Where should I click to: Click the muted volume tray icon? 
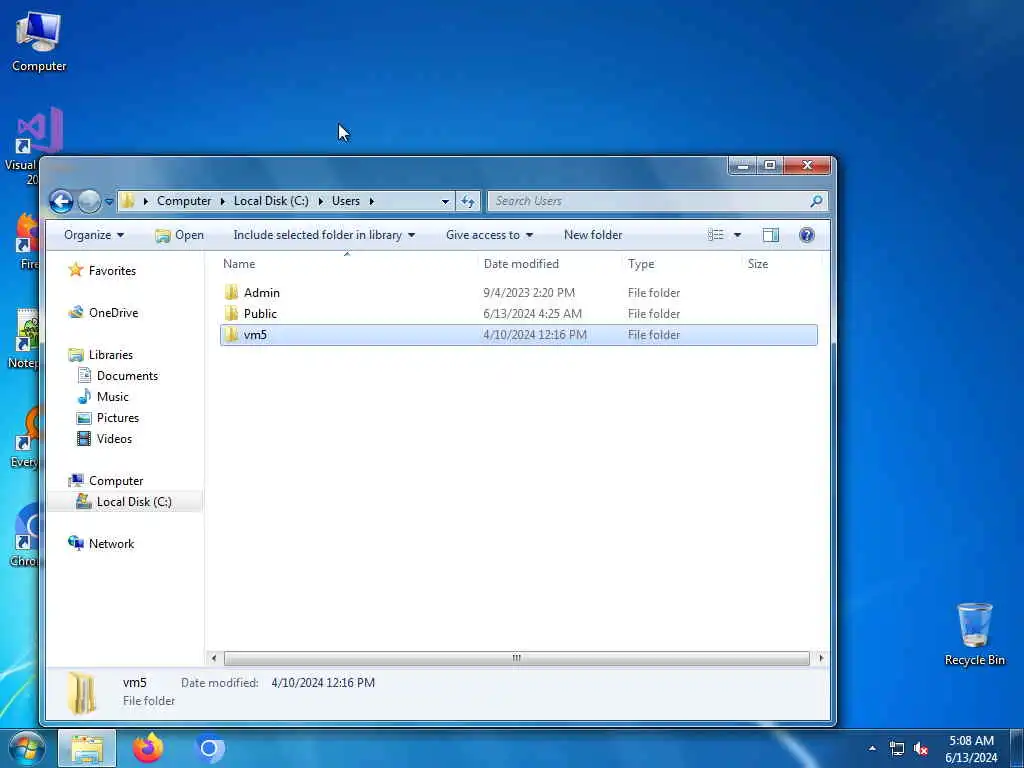(x=921, y=748)
